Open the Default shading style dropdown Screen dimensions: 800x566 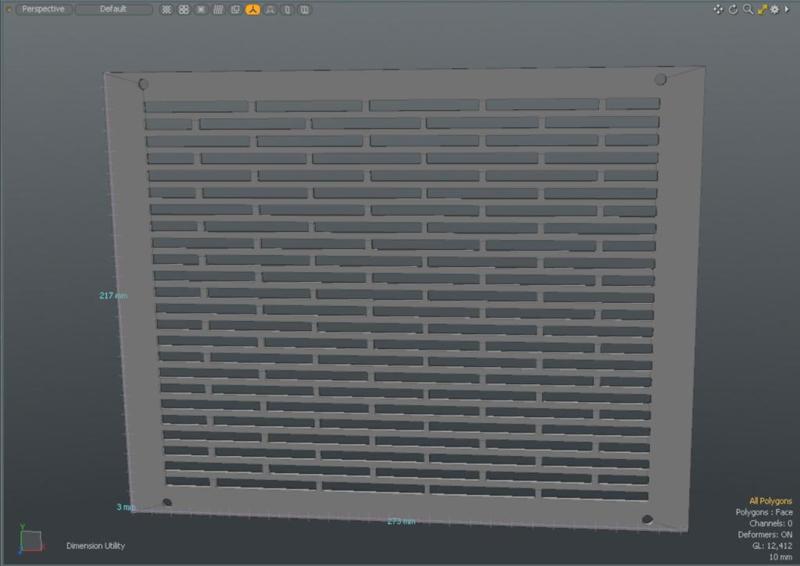pyautogui.click(x=114, y=9)
